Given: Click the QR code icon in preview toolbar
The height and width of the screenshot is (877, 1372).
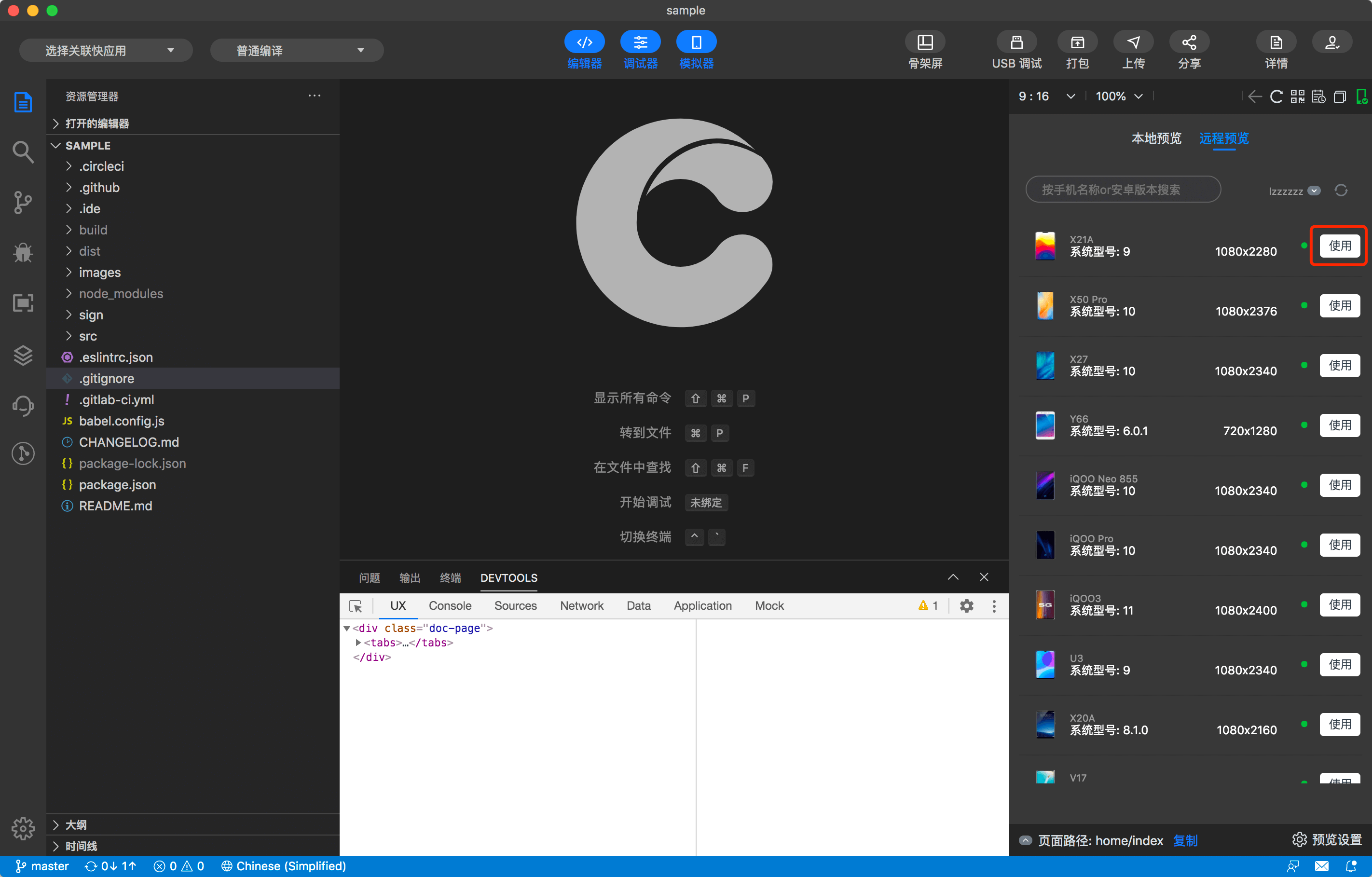Looking at the screenshot, I should (1297, 96).
